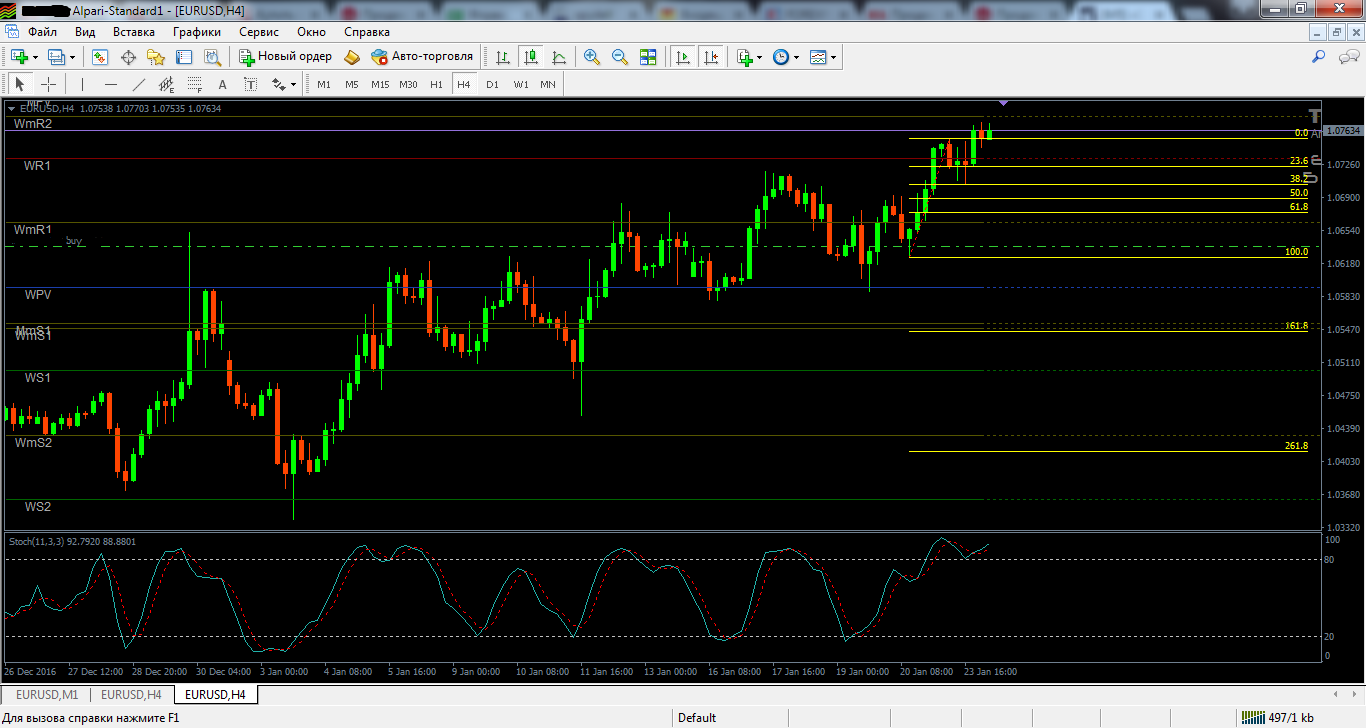1366x728 pixels.
Task: Expand the profiles dropdown arrow
Action: click(72, 57)
